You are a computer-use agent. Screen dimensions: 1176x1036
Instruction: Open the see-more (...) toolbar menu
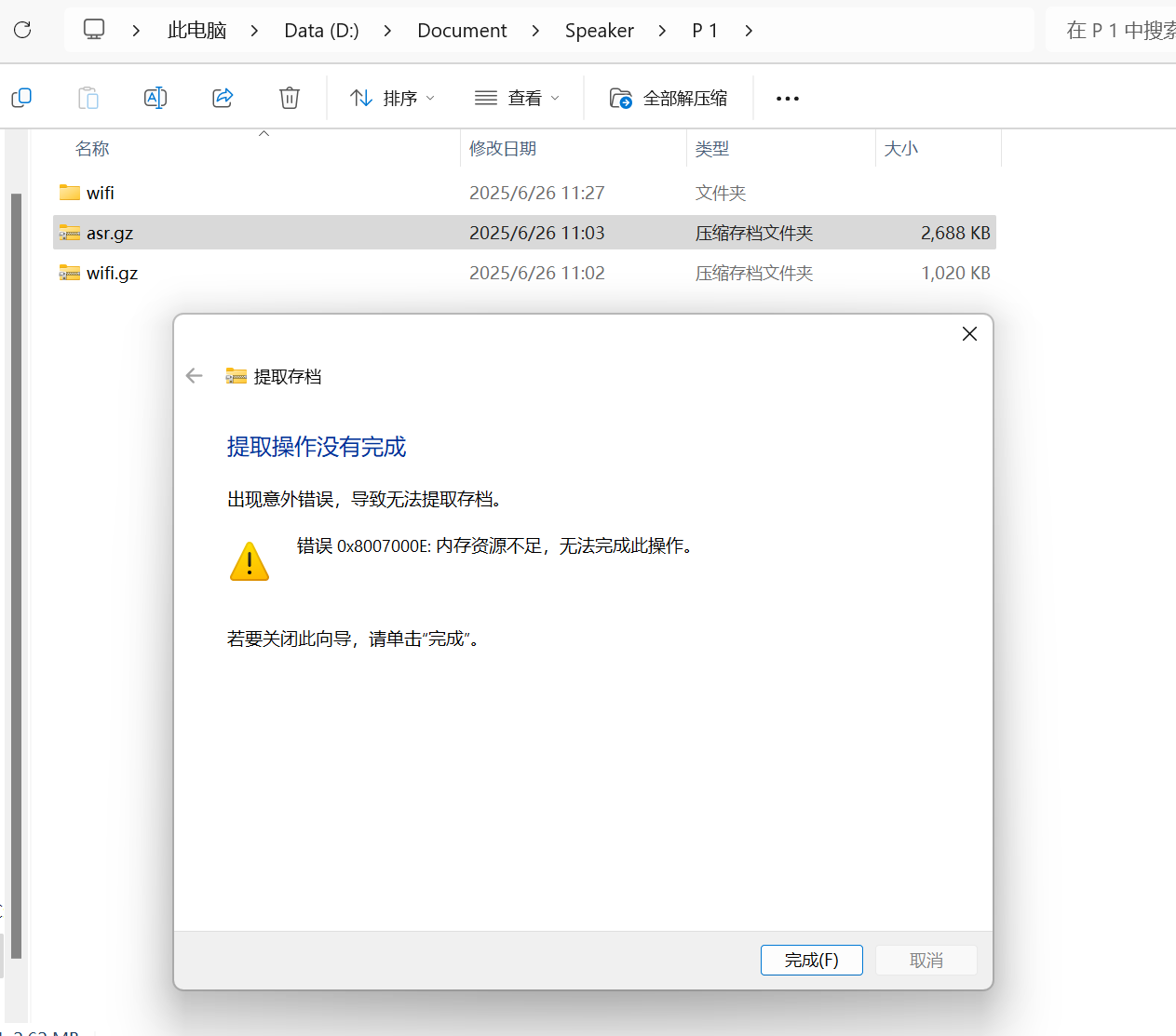click(x=787, y=98)
